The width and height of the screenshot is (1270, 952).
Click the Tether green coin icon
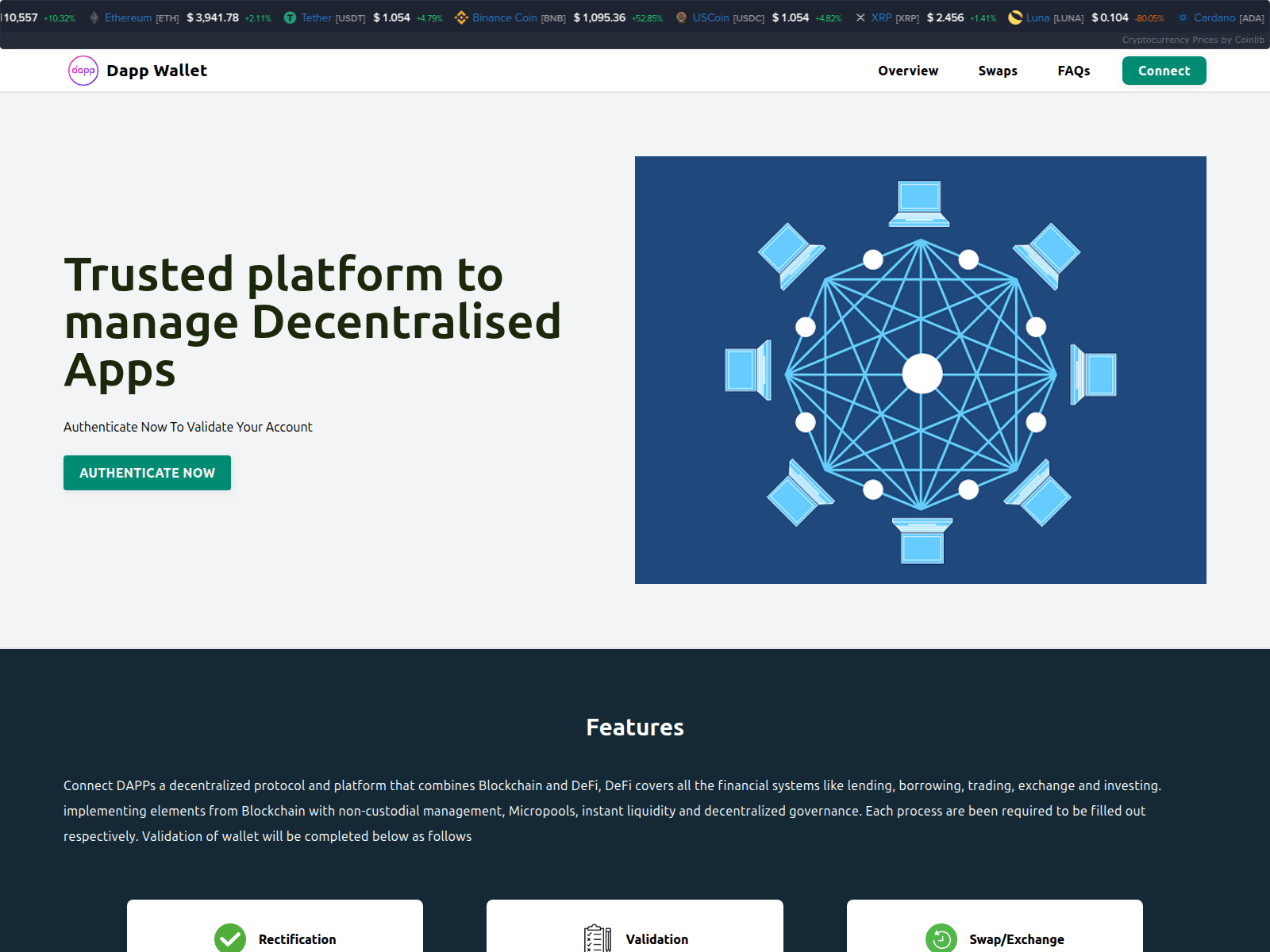click(290, 17)
